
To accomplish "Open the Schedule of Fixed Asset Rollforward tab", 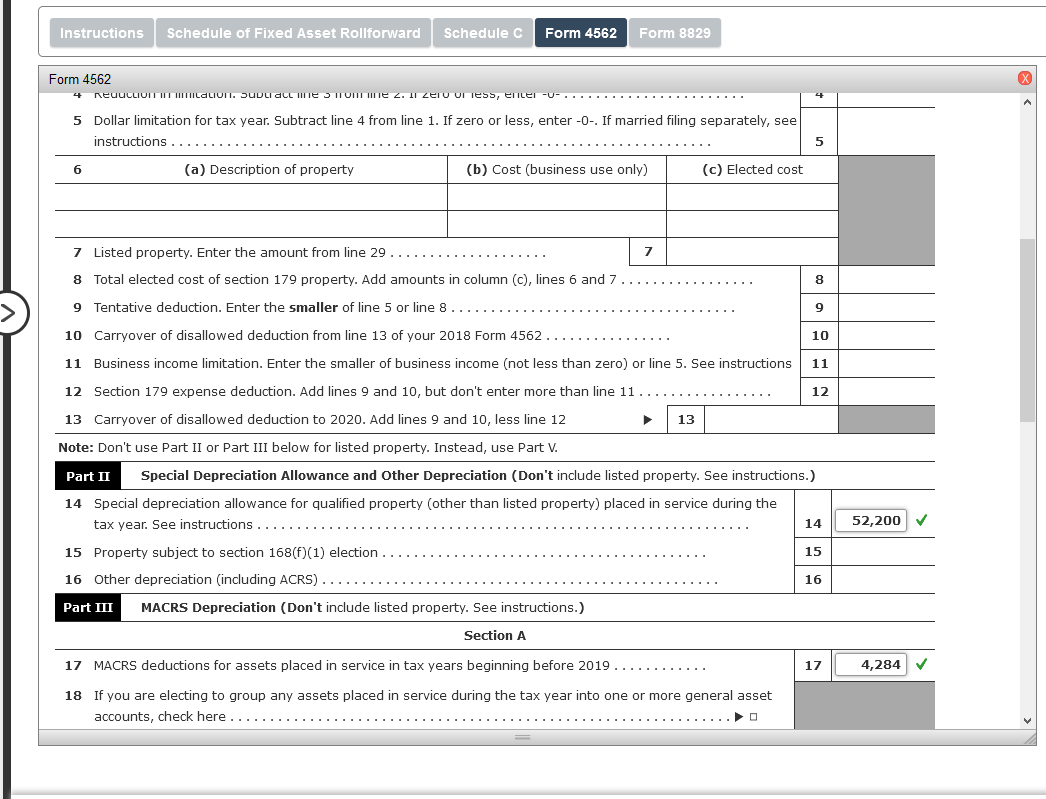I will click(x=293, y=32).
